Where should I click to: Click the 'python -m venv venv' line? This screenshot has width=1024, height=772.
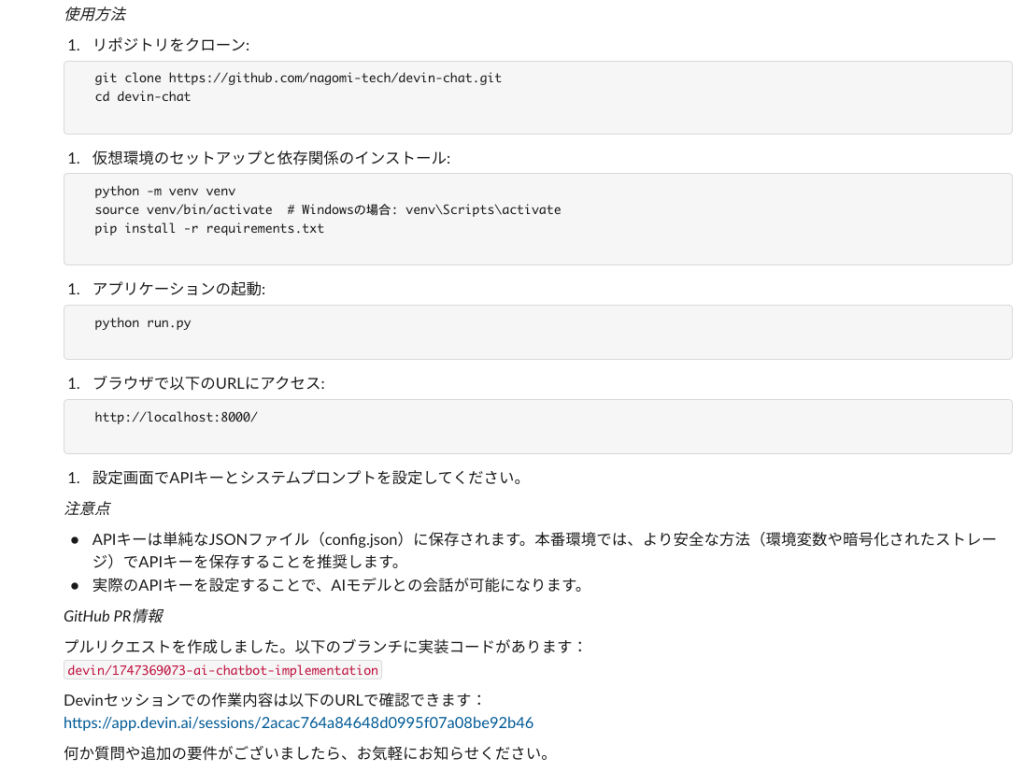[165, 191]
